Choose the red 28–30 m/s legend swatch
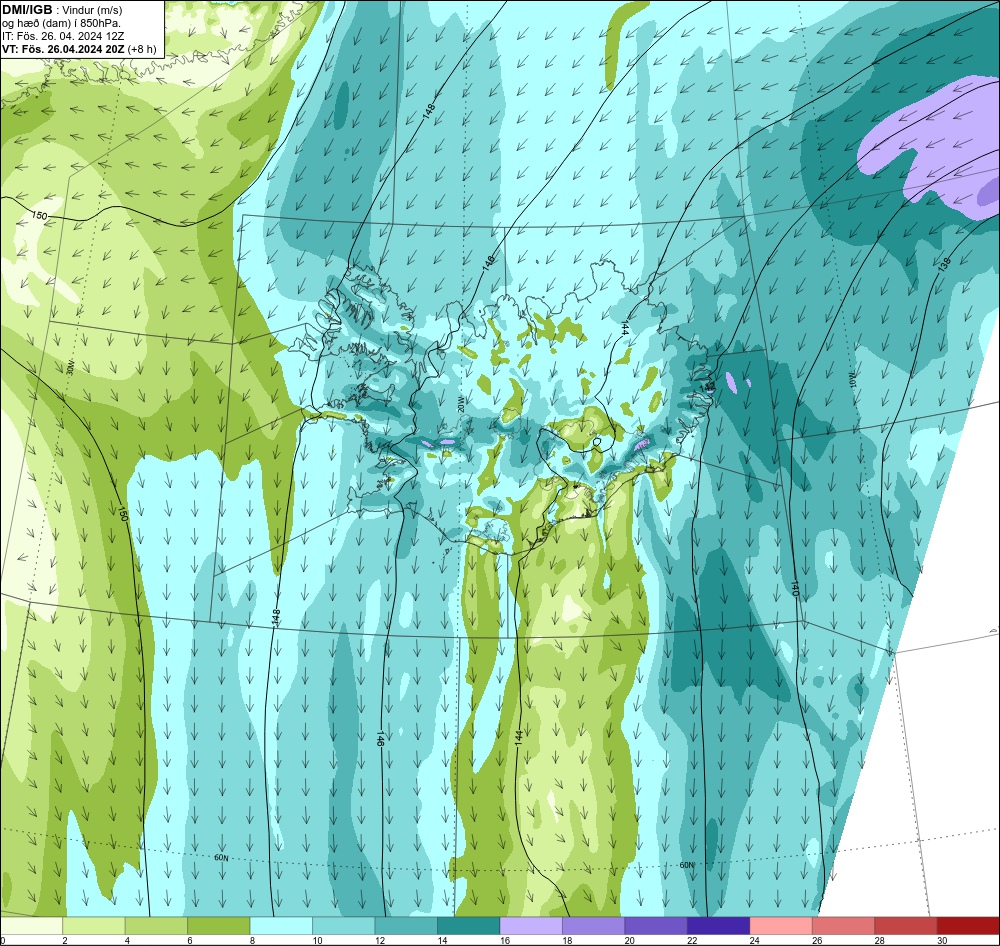 tap(906, 926)
